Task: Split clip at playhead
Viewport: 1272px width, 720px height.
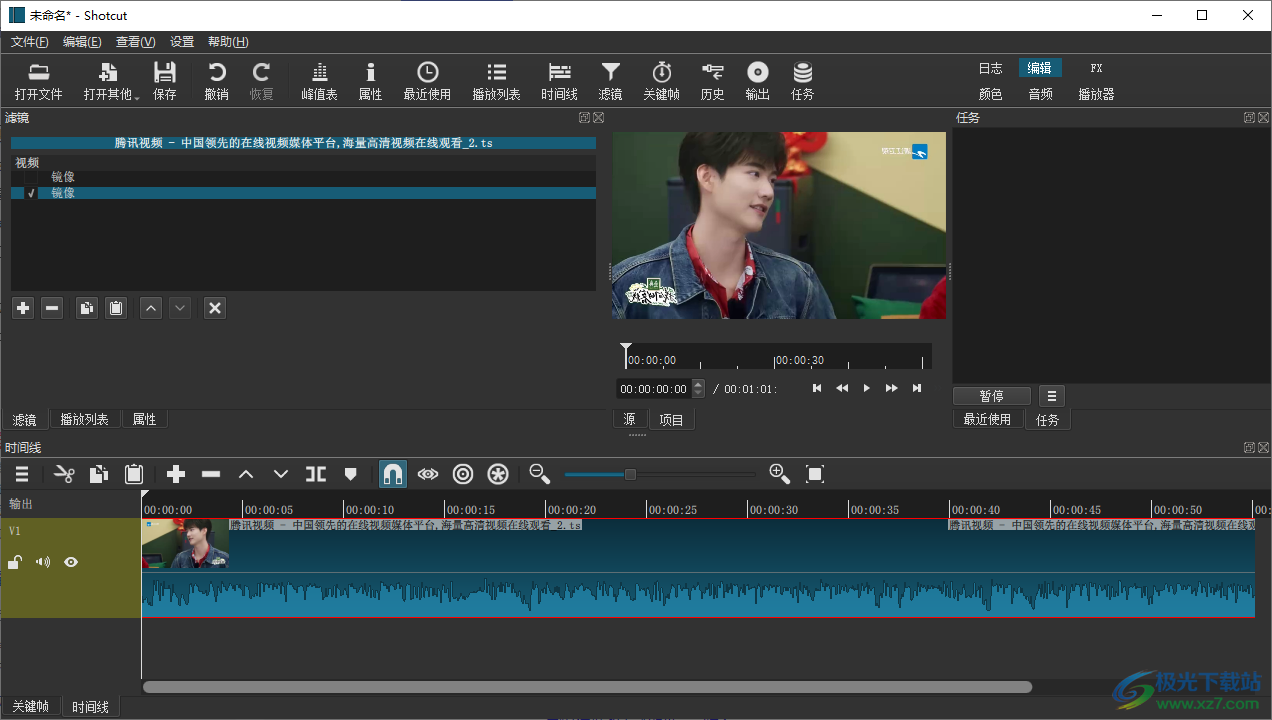Action: (316, 474)
